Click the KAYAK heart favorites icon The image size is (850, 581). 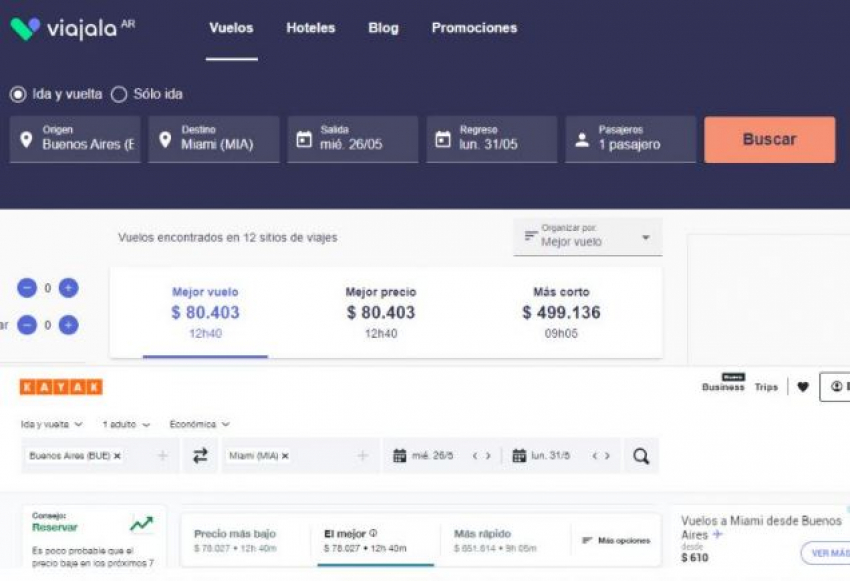(x=803, y=387)
